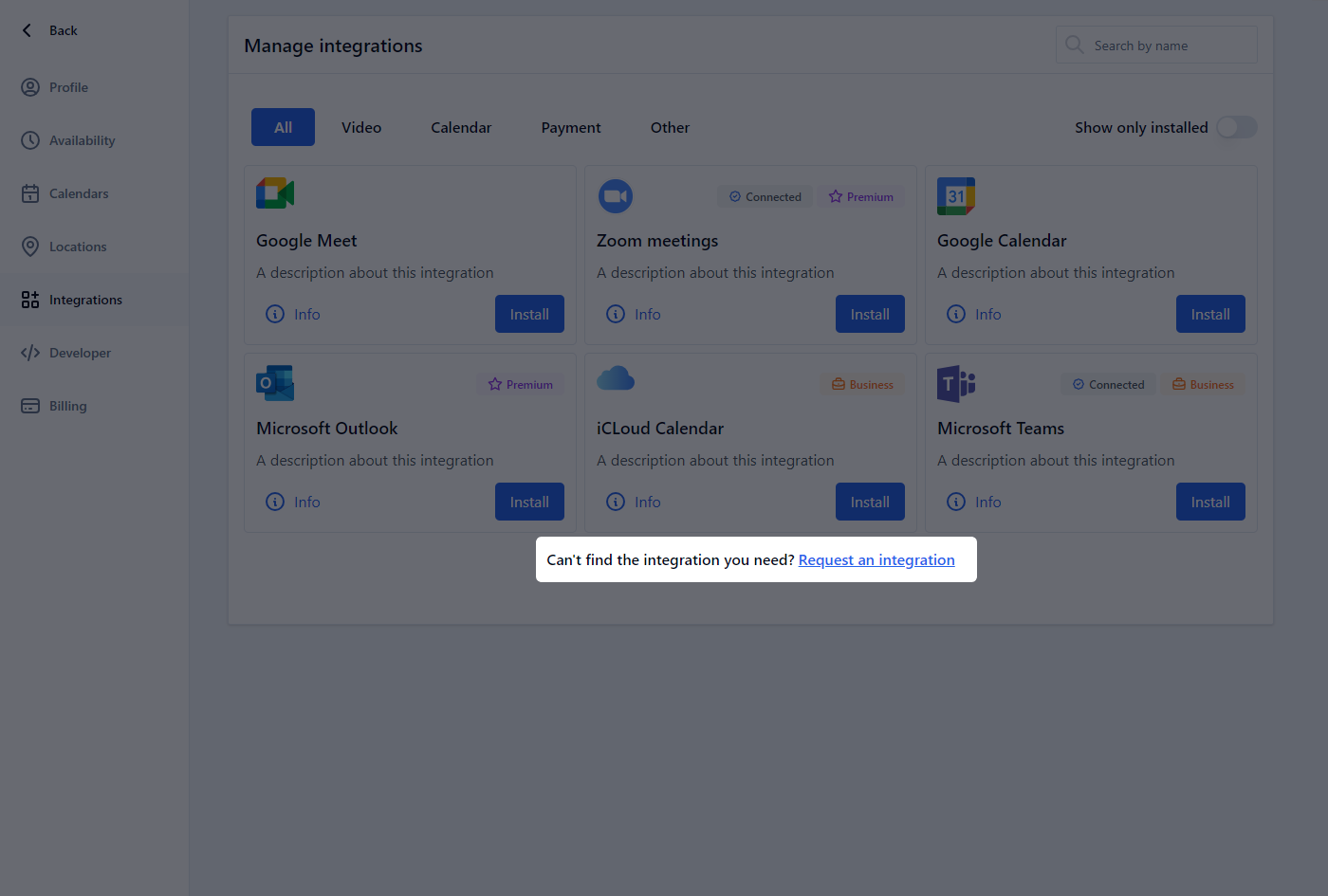Click the Info icon on Google Meet card

coord(275,314)
